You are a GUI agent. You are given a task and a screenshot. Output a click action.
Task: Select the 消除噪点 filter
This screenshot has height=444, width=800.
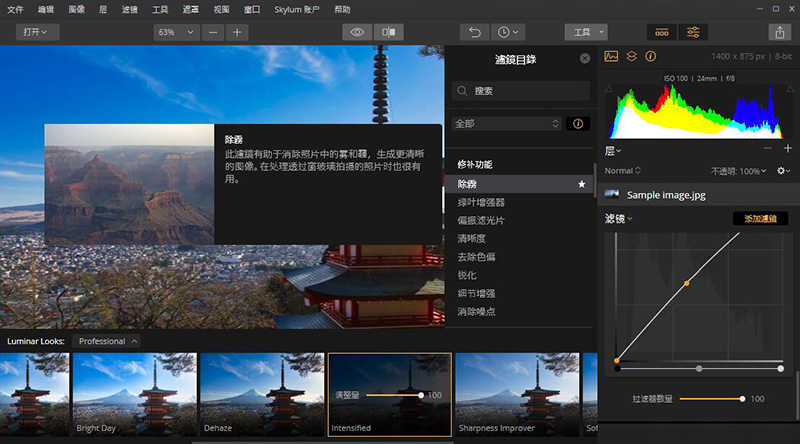pos(476,311)
